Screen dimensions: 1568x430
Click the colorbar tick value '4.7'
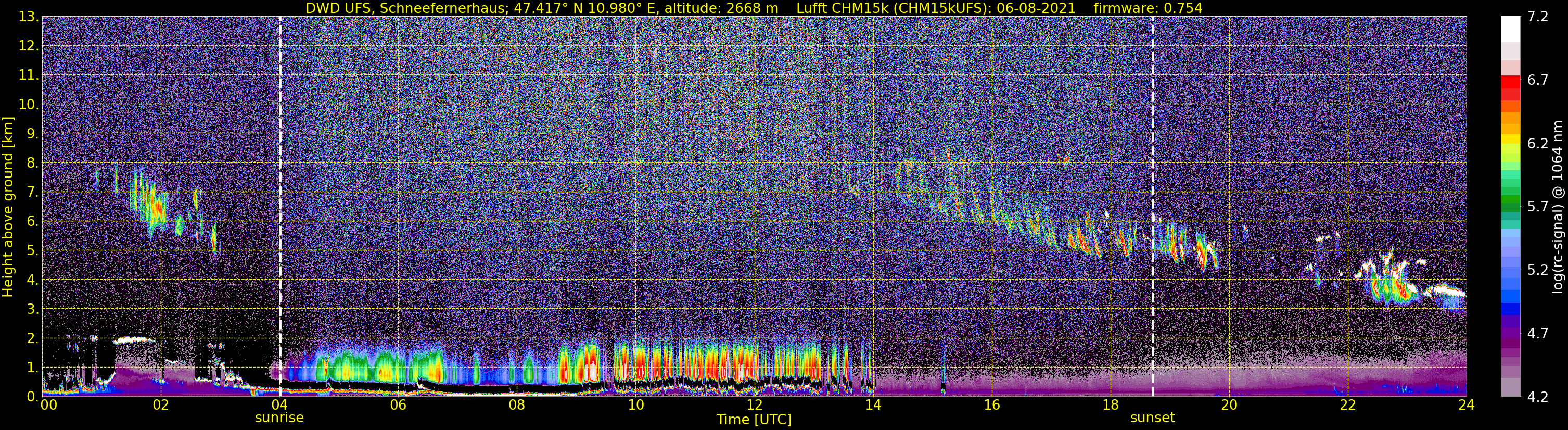pos(1538,334)
